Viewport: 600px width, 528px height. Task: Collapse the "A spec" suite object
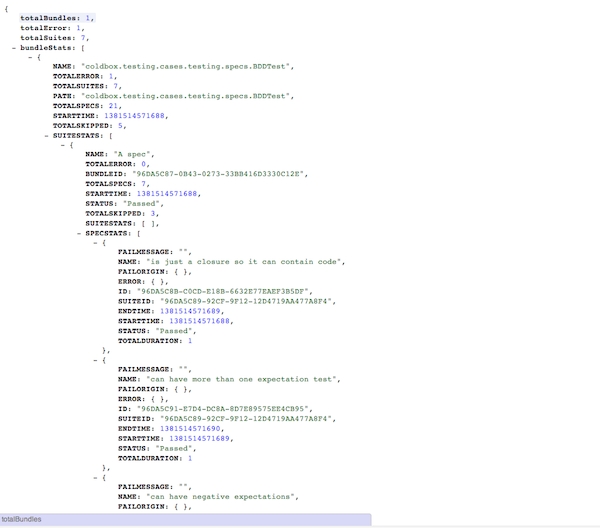[63, 144]
